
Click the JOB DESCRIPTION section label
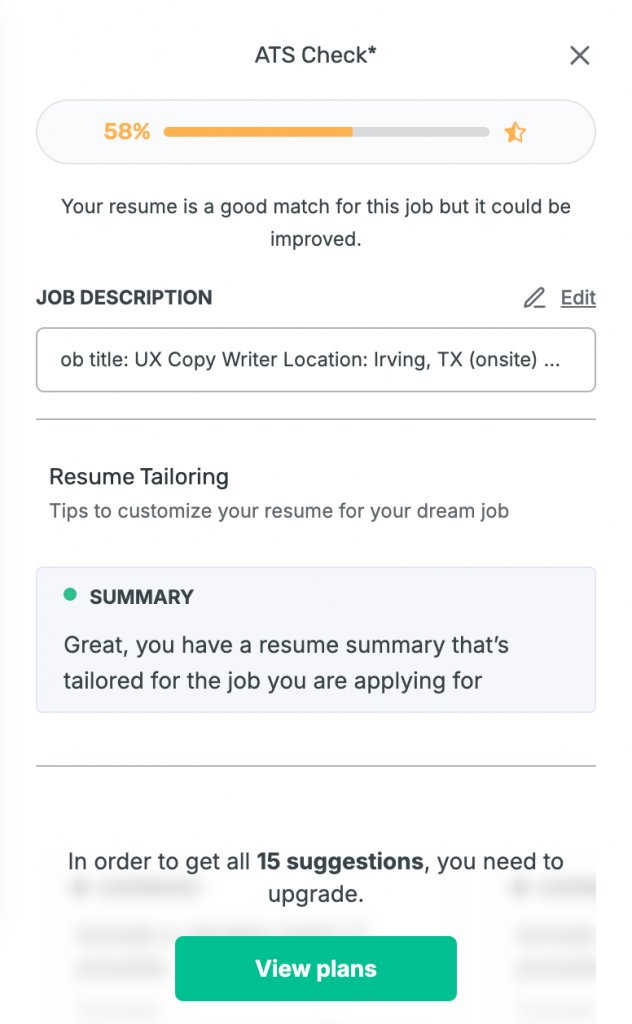[x=124, y=298]
